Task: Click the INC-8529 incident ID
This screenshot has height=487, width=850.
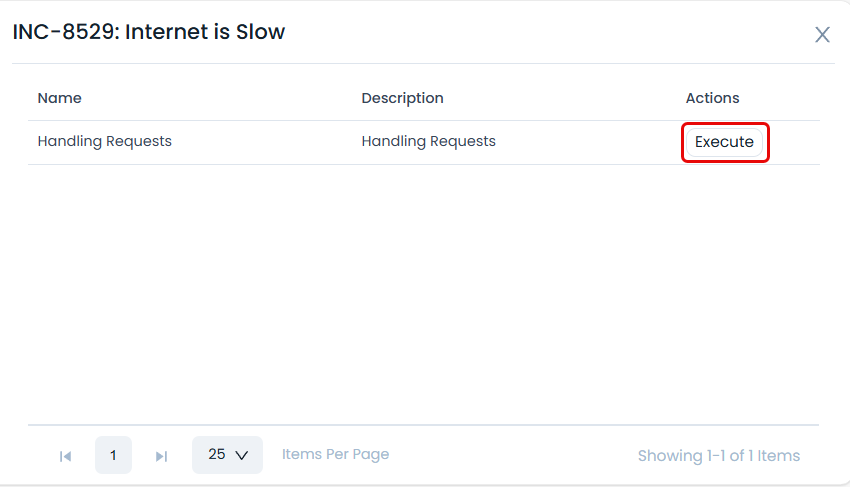Action: tap(62, 32)
